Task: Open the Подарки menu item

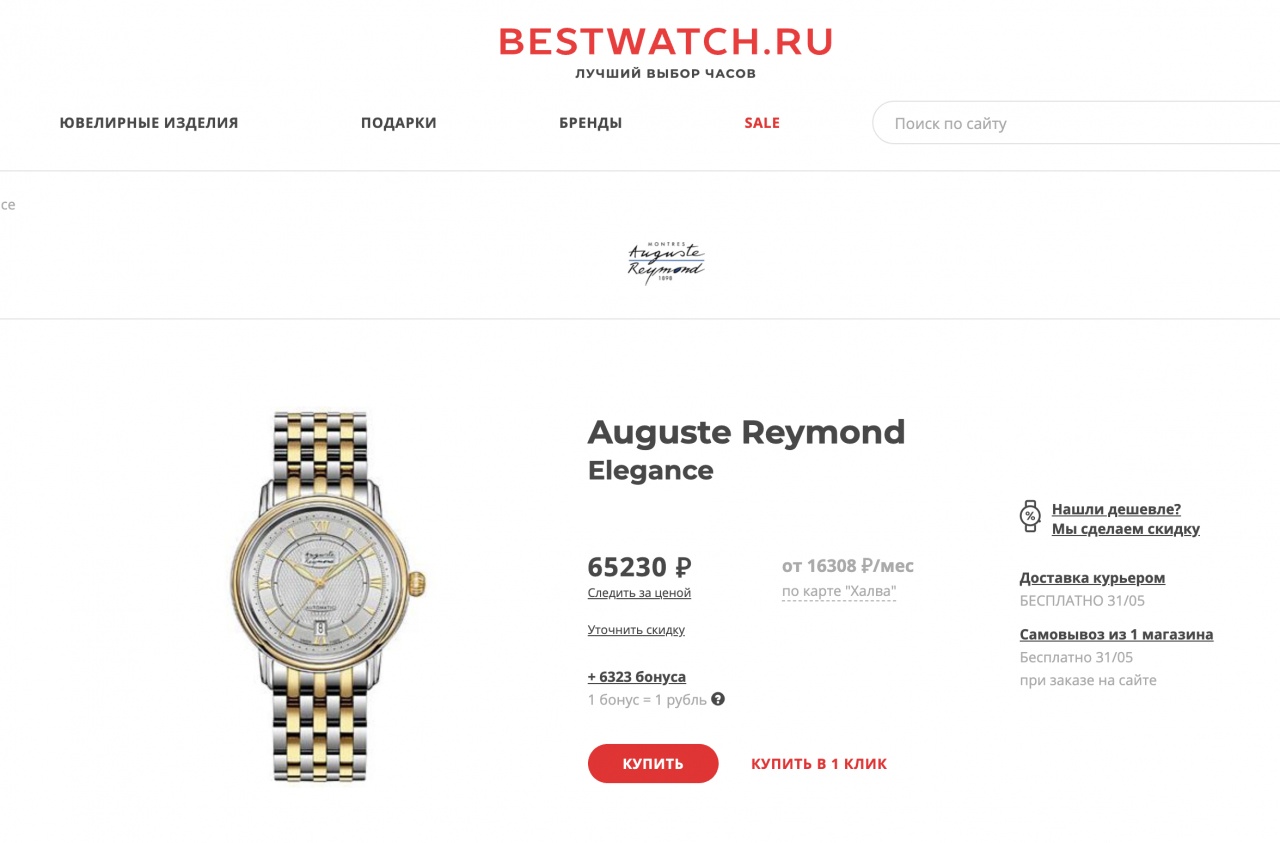Action: click(x=399, y=123)
